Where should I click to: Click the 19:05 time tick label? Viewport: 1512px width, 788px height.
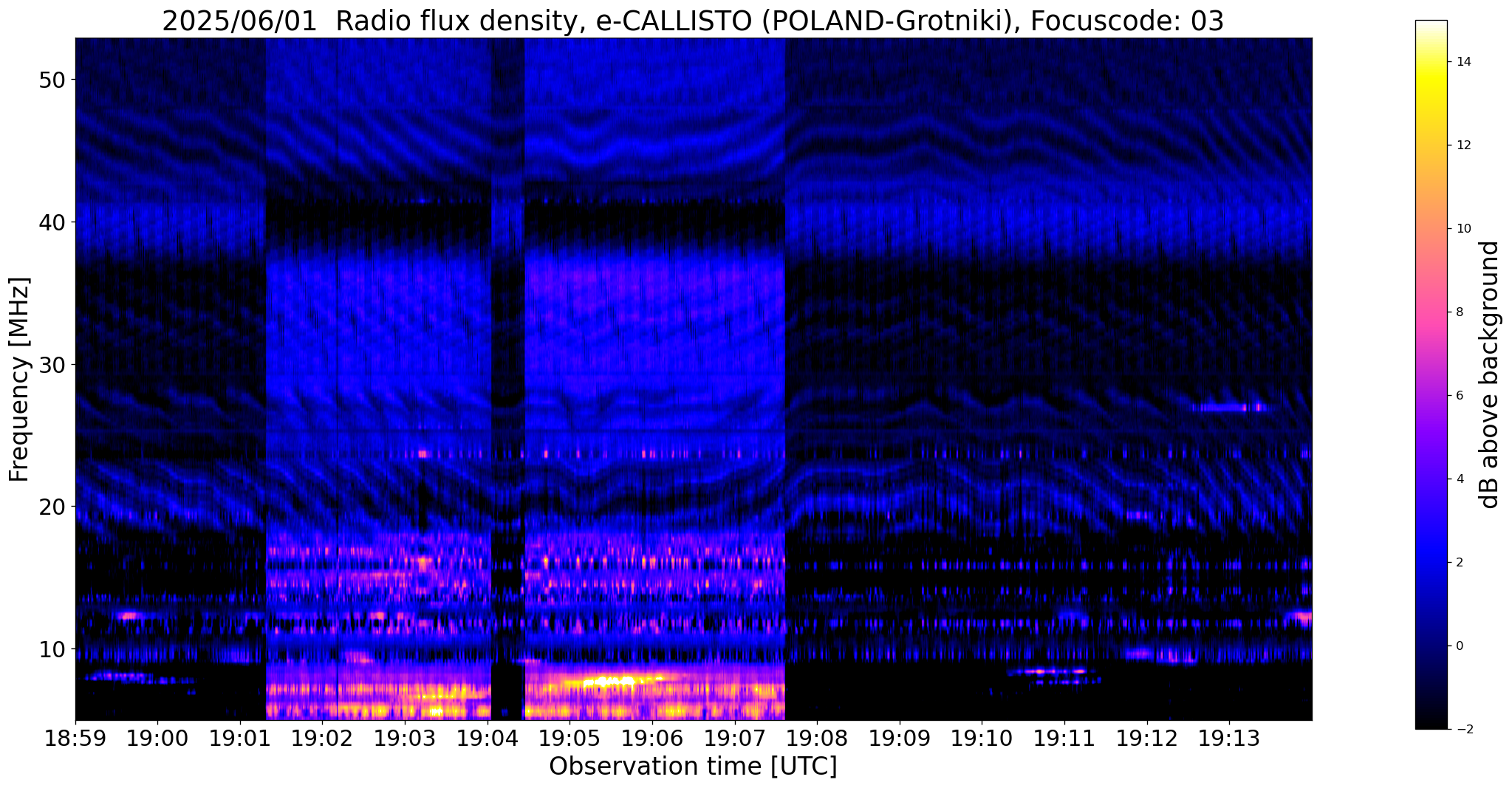(x=569, y=738)
